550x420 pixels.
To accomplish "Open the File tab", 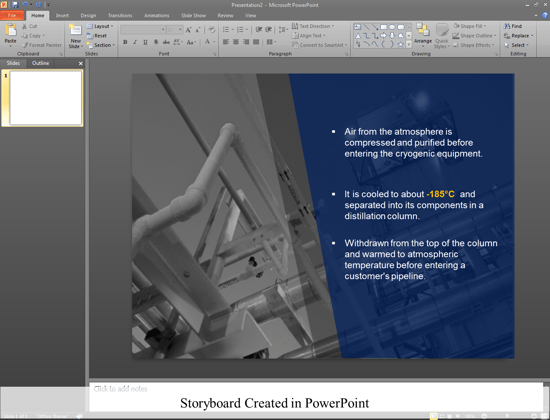I will [x=12, y=15].
